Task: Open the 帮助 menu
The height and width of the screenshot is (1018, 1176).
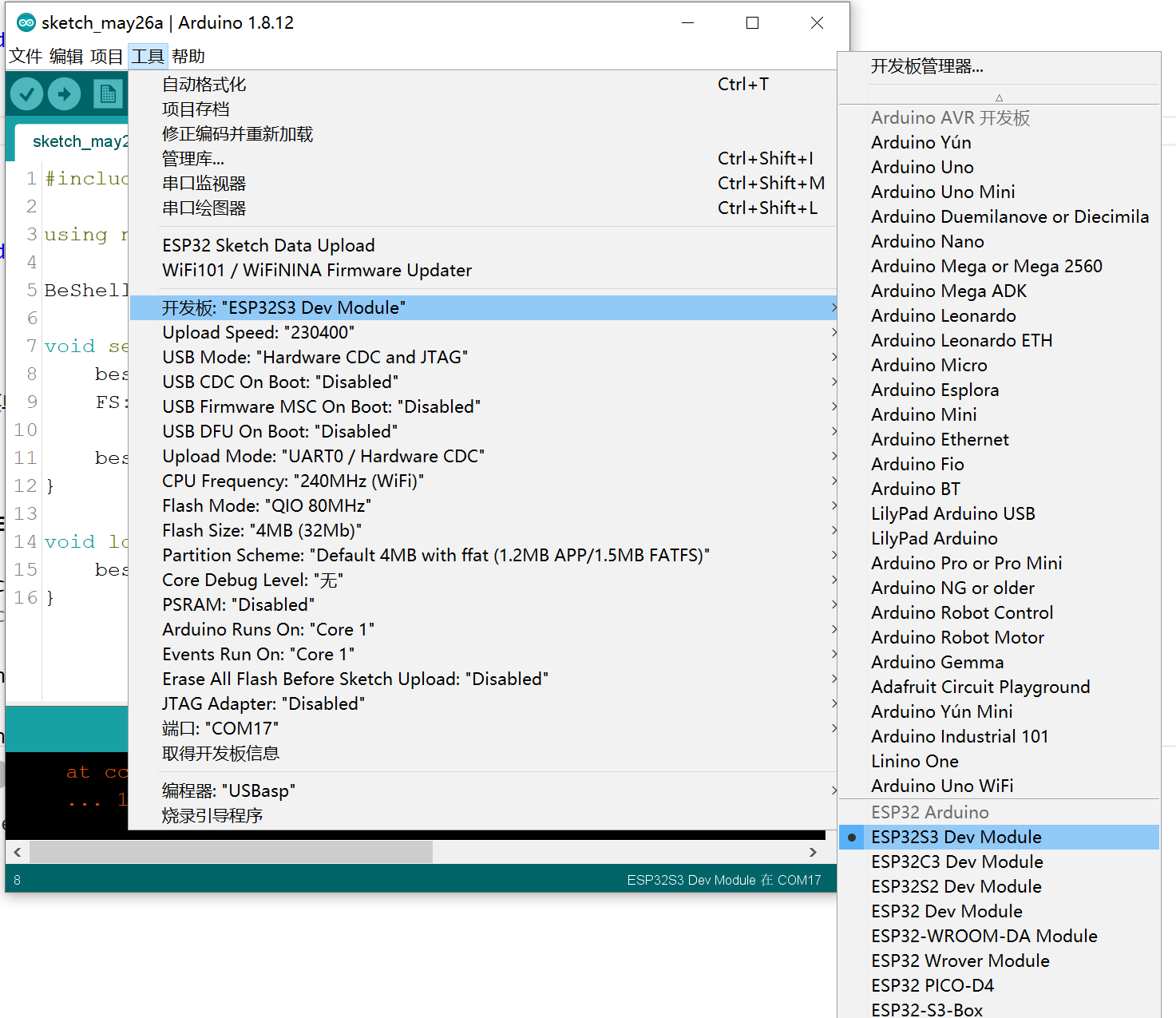Action: pyautogui.click(x=188, y=57)
